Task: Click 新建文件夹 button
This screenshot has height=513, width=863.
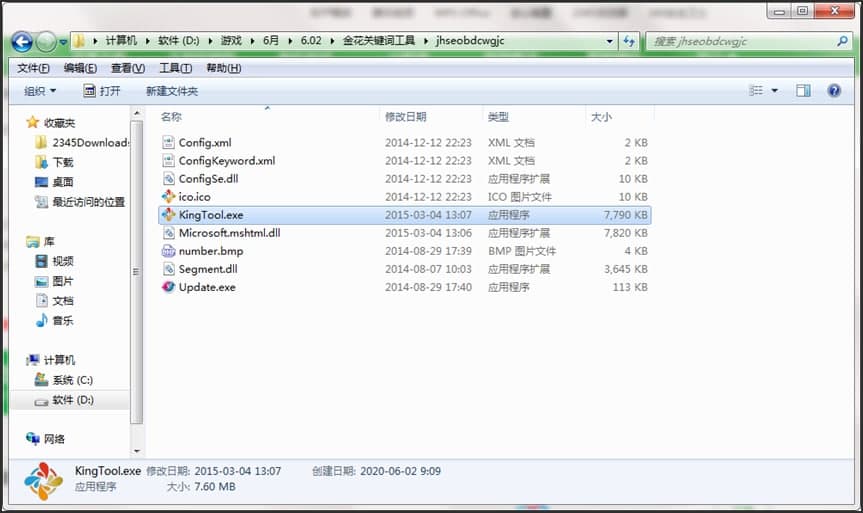Action: pos(172,91)
